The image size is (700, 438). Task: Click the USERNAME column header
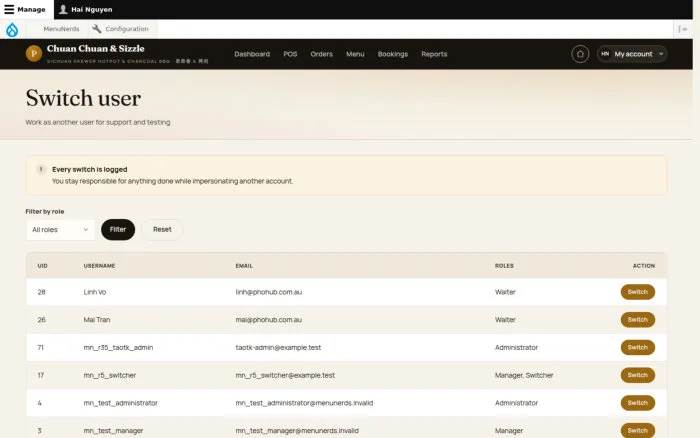pos(99,266)
